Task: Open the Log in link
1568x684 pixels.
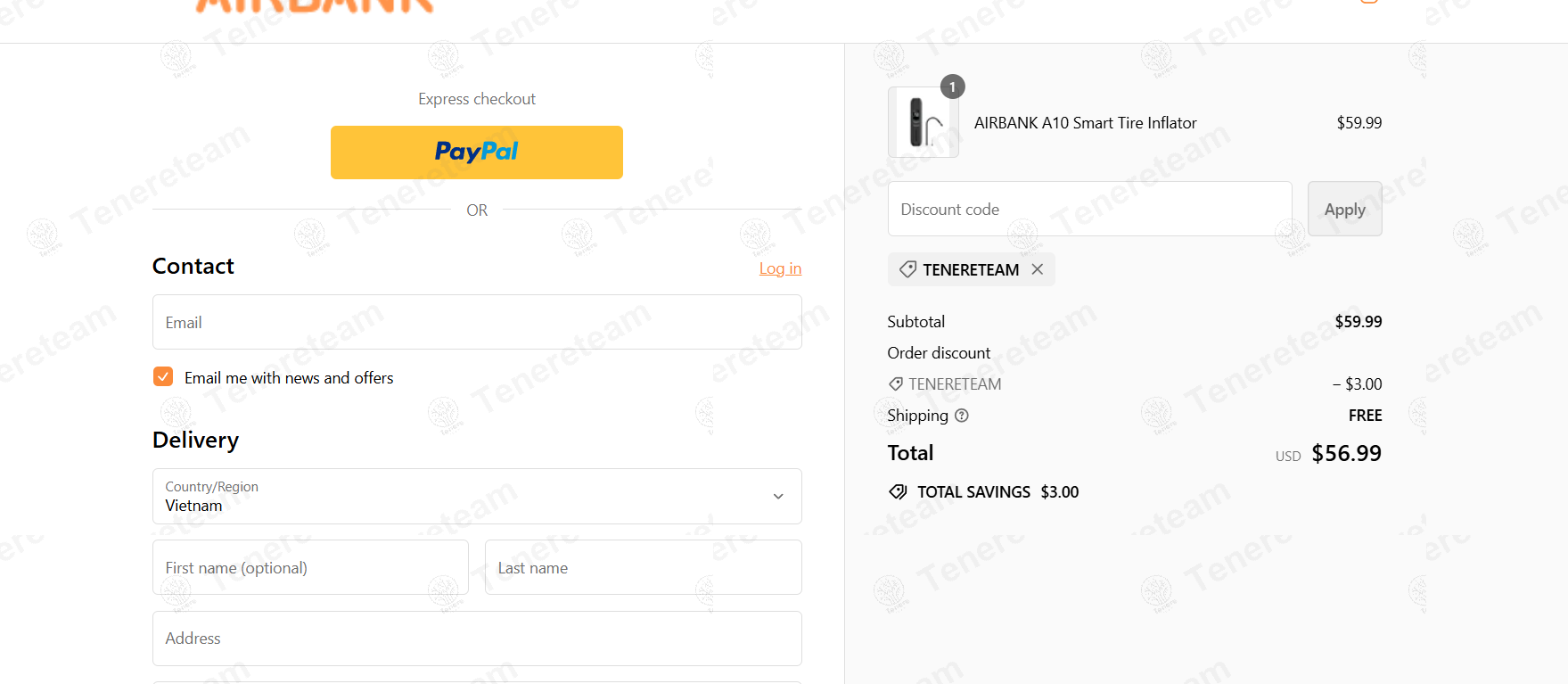Action: (x=780, y=268)
